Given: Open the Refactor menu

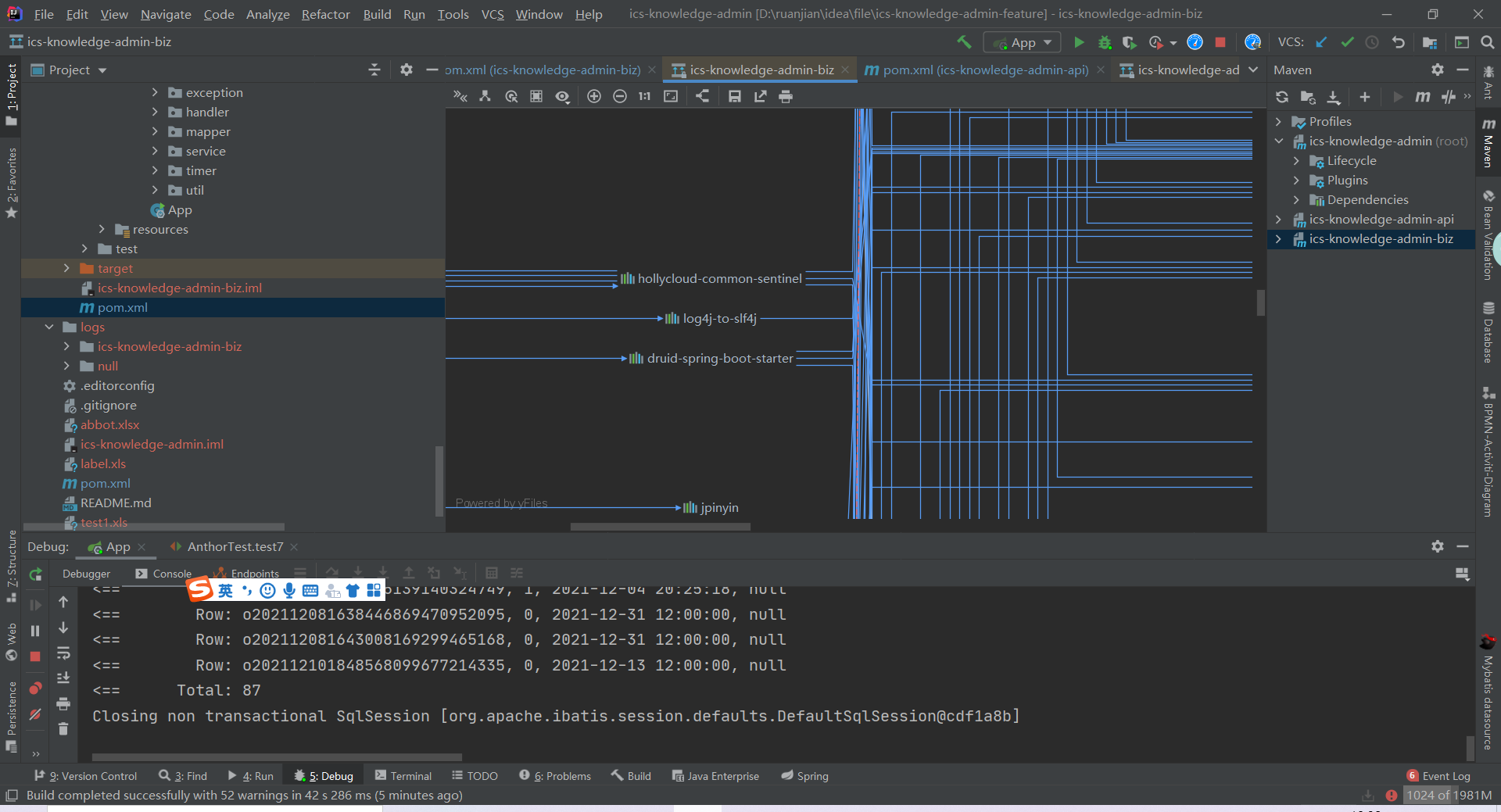Looking at the screenshot, I should [325, 14].
